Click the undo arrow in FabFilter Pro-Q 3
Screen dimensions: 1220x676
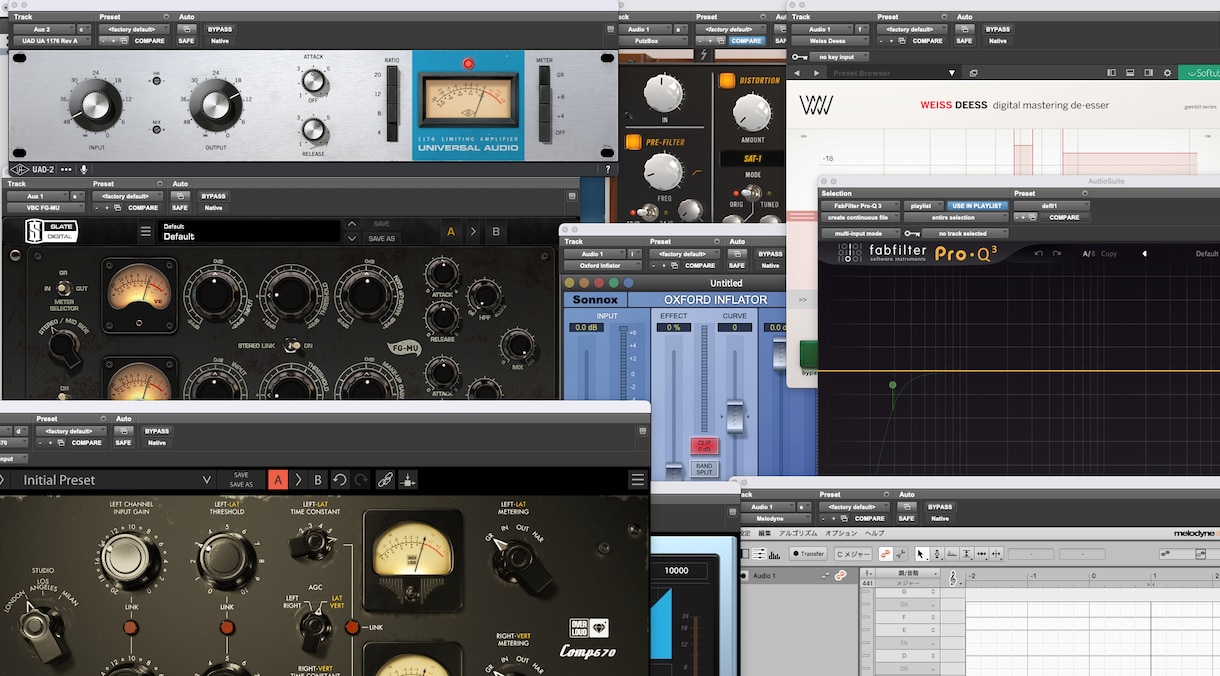[x=1039, y=254]
